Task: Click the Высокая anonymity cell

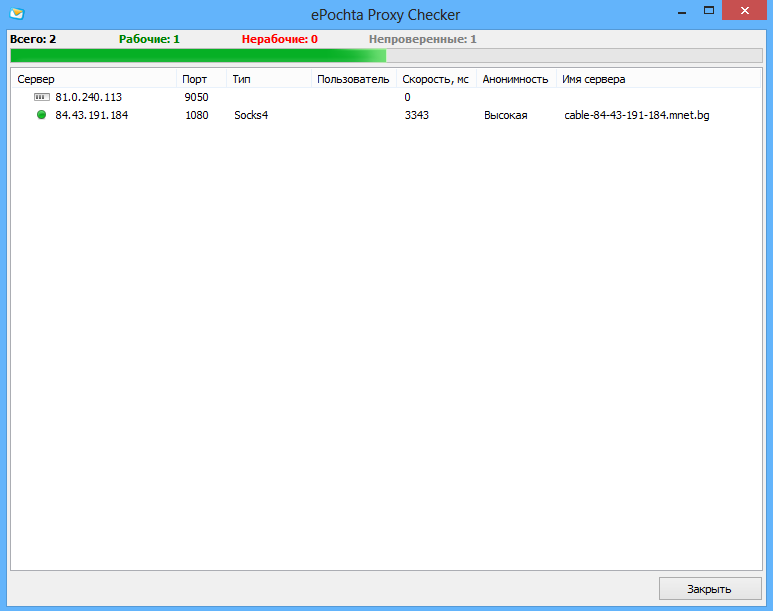Action: (x=505, y=115)
